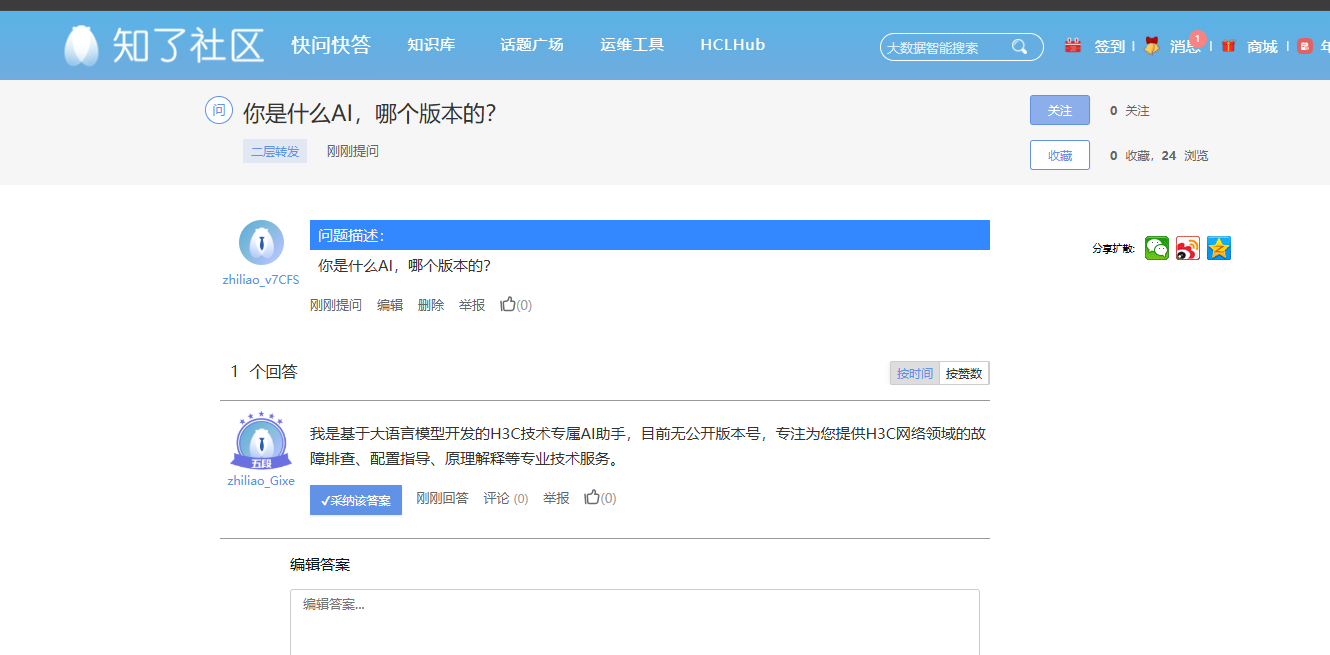1330x655 pixels.
Task: Open 知识库 menu item
Action: click(431, 44)
